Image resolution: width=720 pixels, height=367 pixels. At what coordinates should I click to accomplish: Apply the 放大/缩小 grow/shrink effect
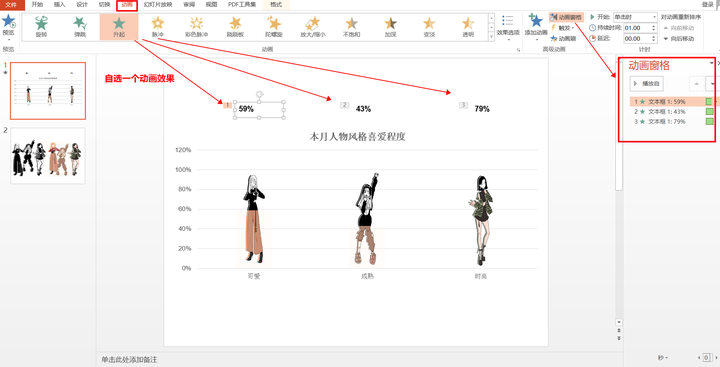313,26
